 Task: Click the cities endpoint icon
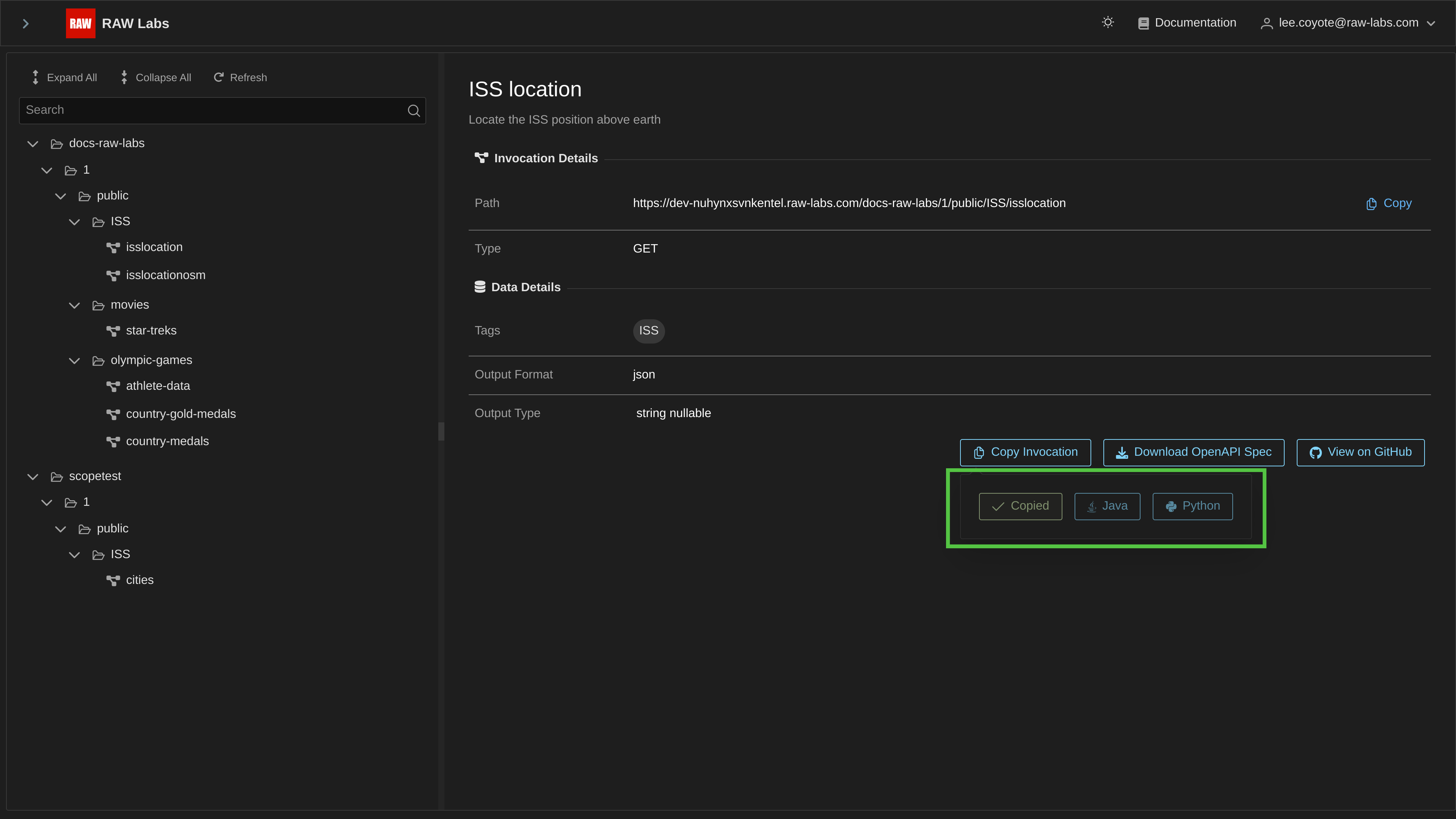coord(113,581)
